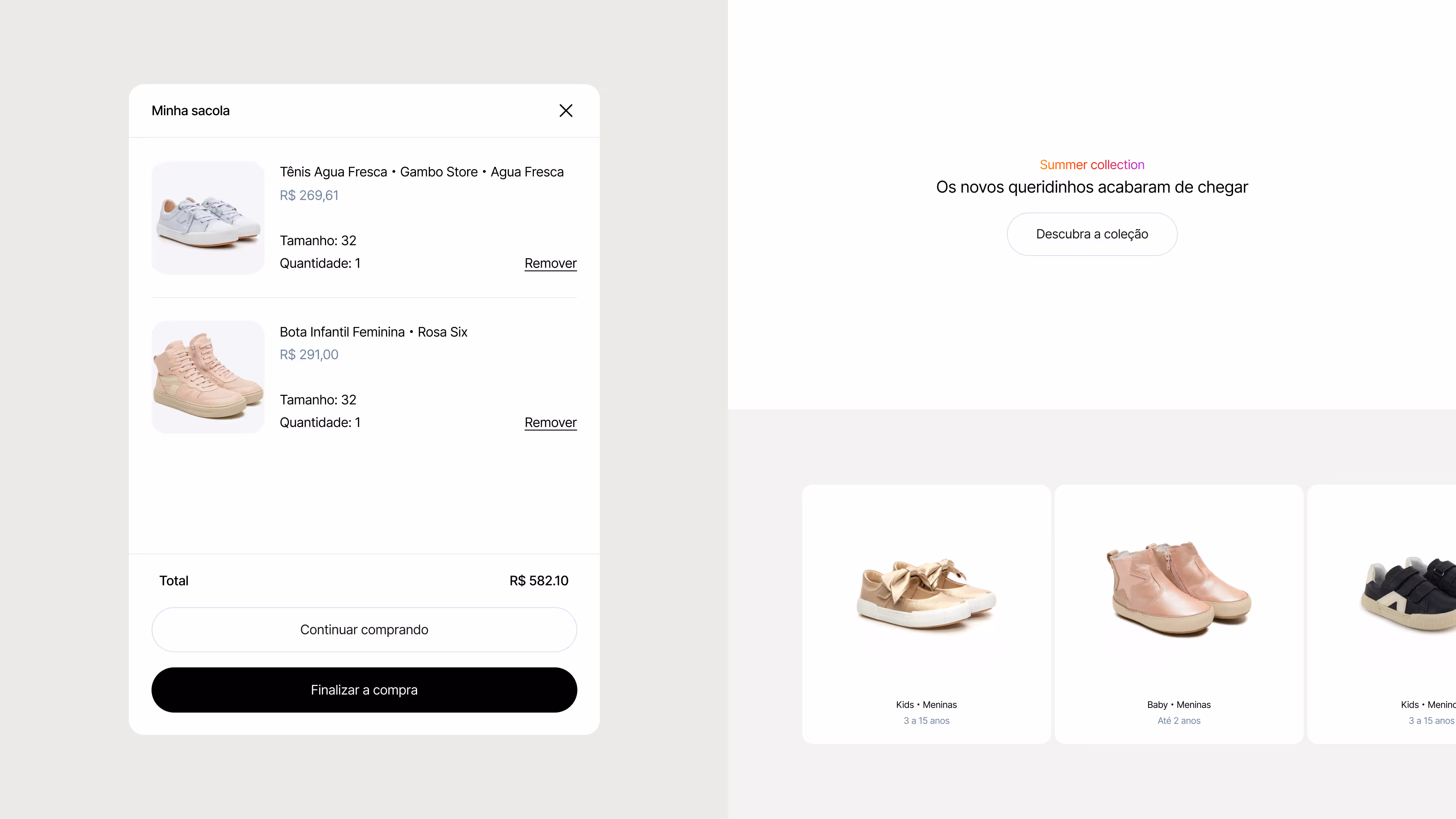Open the blue sneaker thumbnail in bag
1456x819 pixels.
pyautogui.click(x=208, y=218)
